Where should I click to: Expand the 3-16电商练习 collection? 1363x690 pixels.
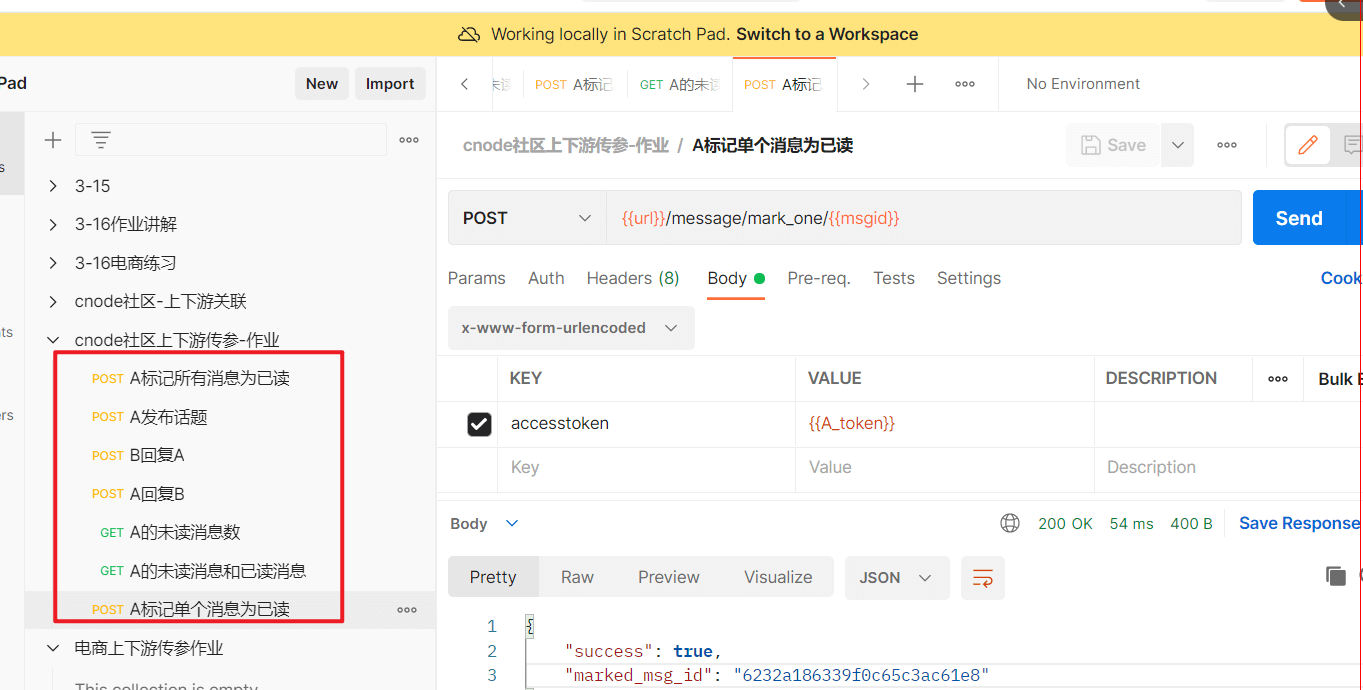tap(54, 263)
